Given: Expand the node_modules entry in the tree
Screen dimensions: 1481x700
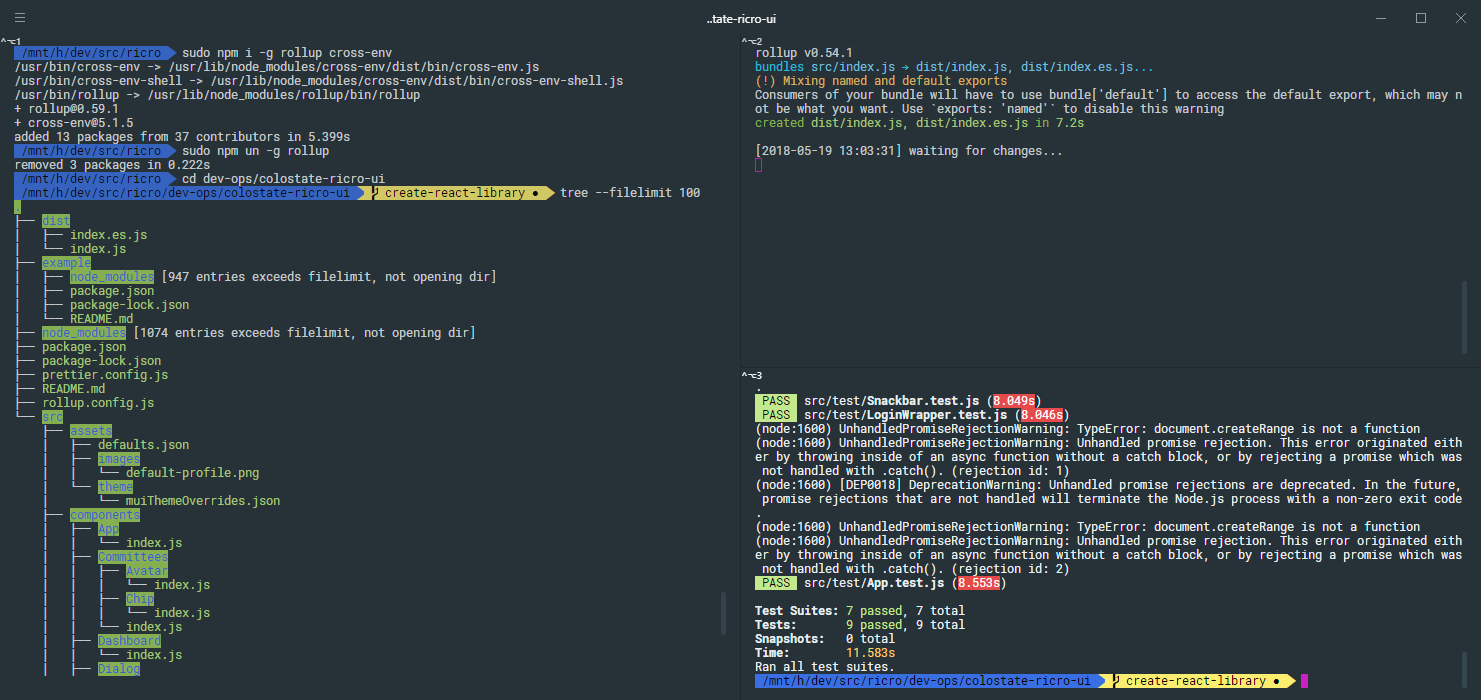Looking at the screenshot, I should pos(84,332).
